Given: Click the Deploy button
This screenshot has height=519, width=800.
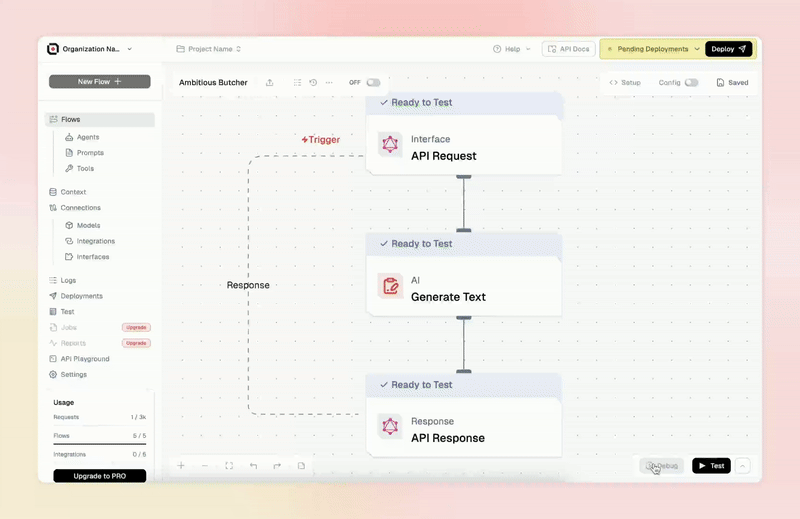Looking at the screenshot, I should (729, 49).
